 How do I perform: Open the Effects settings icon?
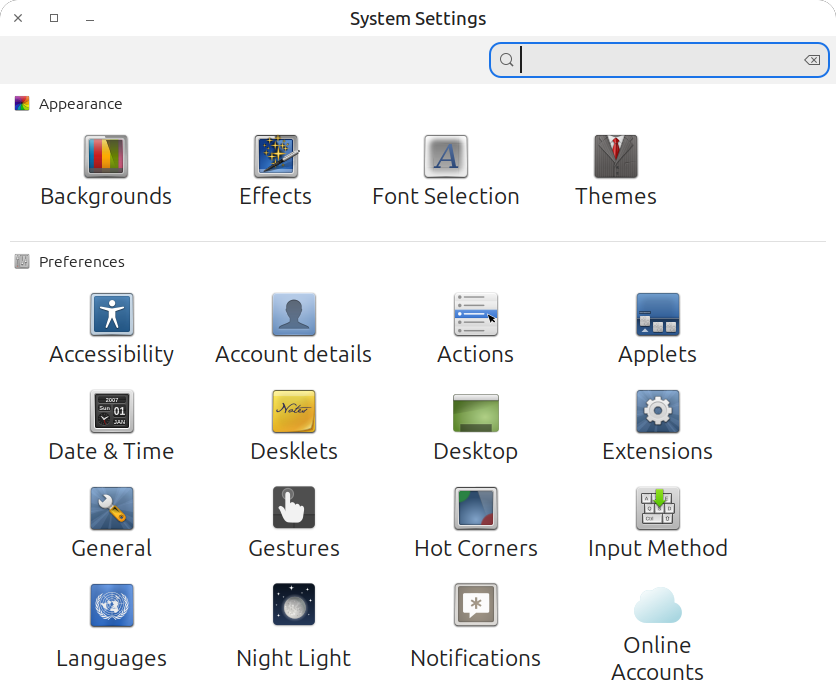[x=276, y=158]
